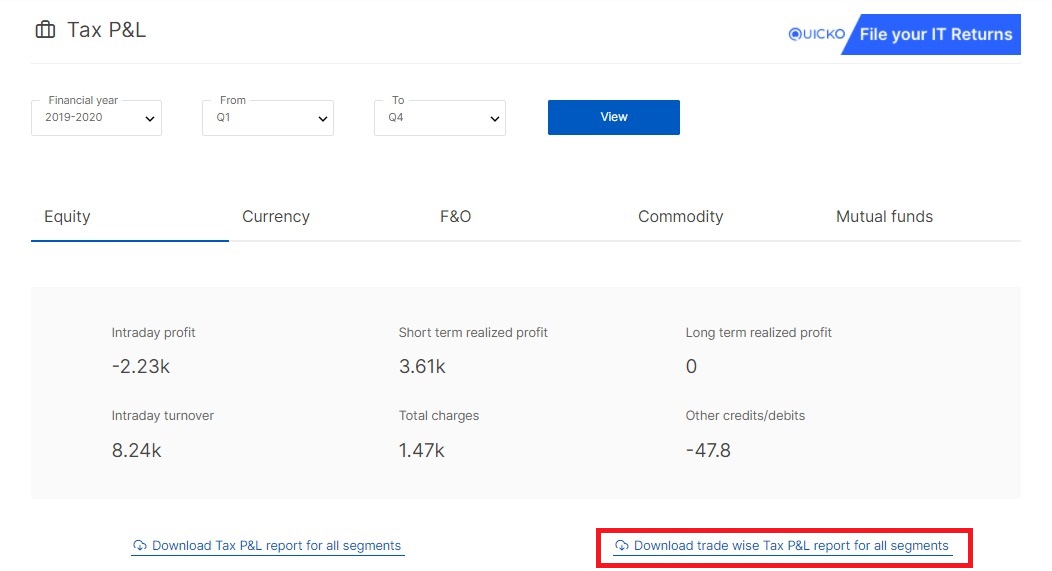
Task: Download trade wise Tax P&L report link
Action: [791, 546]
